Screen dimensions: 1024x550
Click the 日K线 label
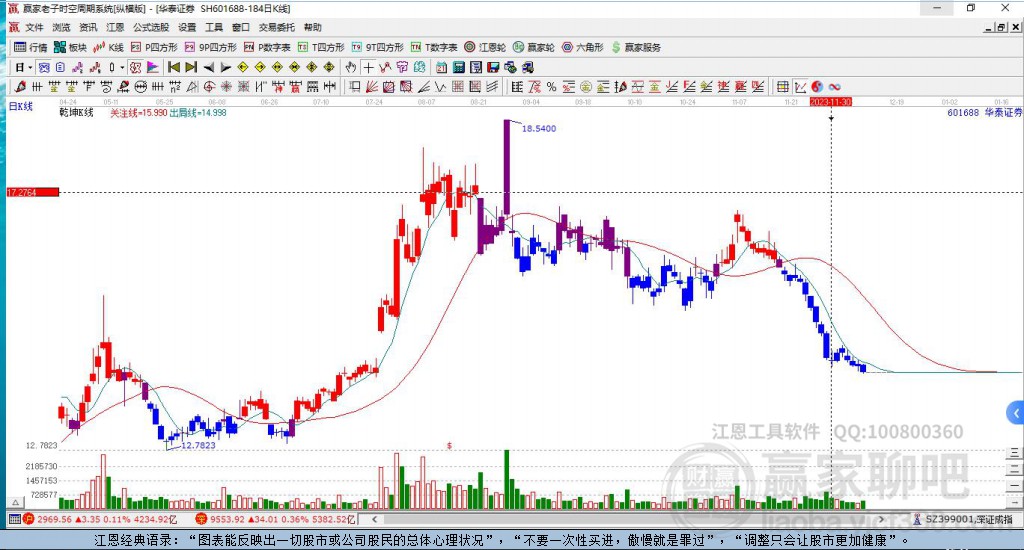20,106
